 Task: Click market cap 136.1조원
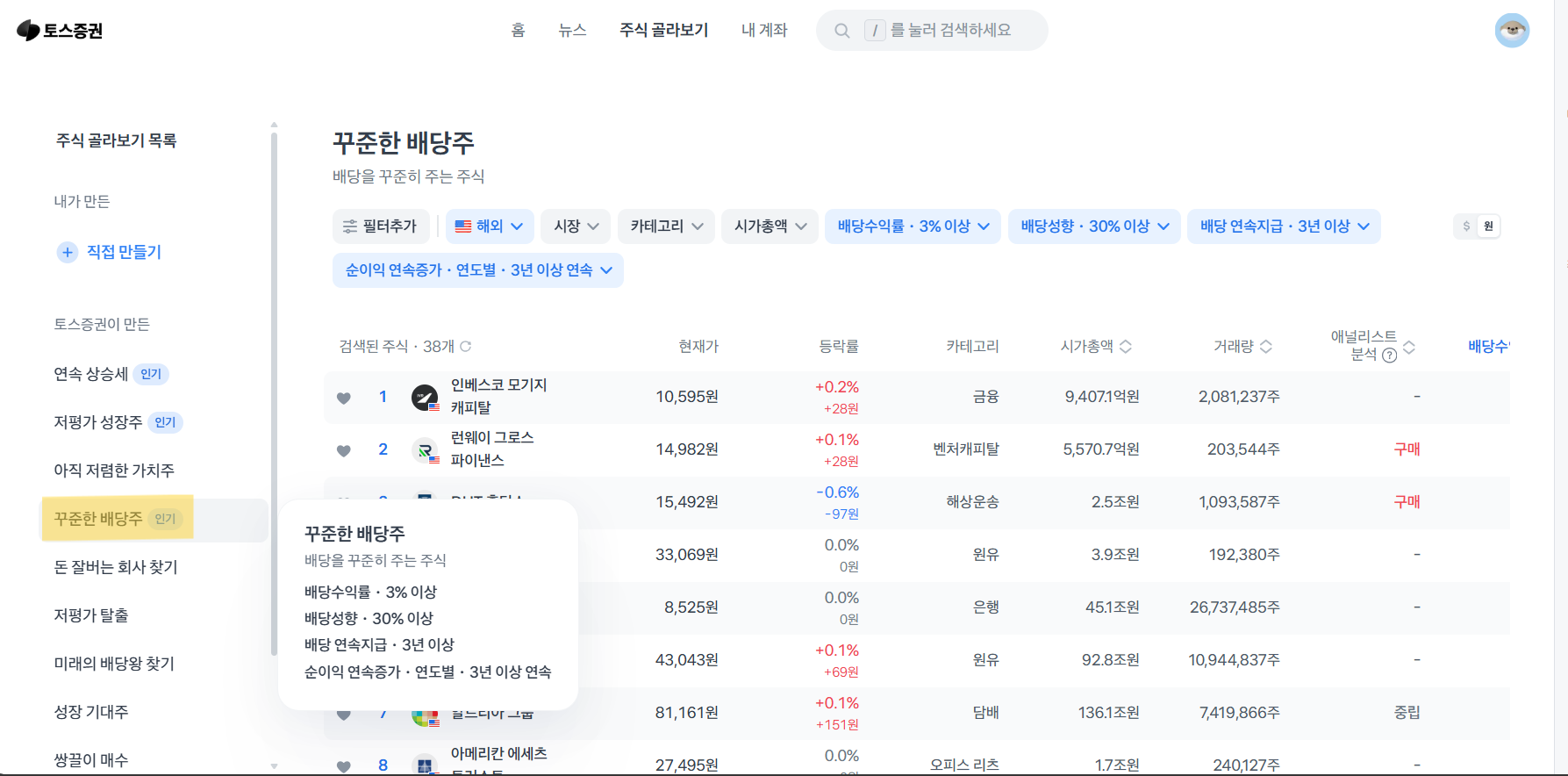[1108, 713]
